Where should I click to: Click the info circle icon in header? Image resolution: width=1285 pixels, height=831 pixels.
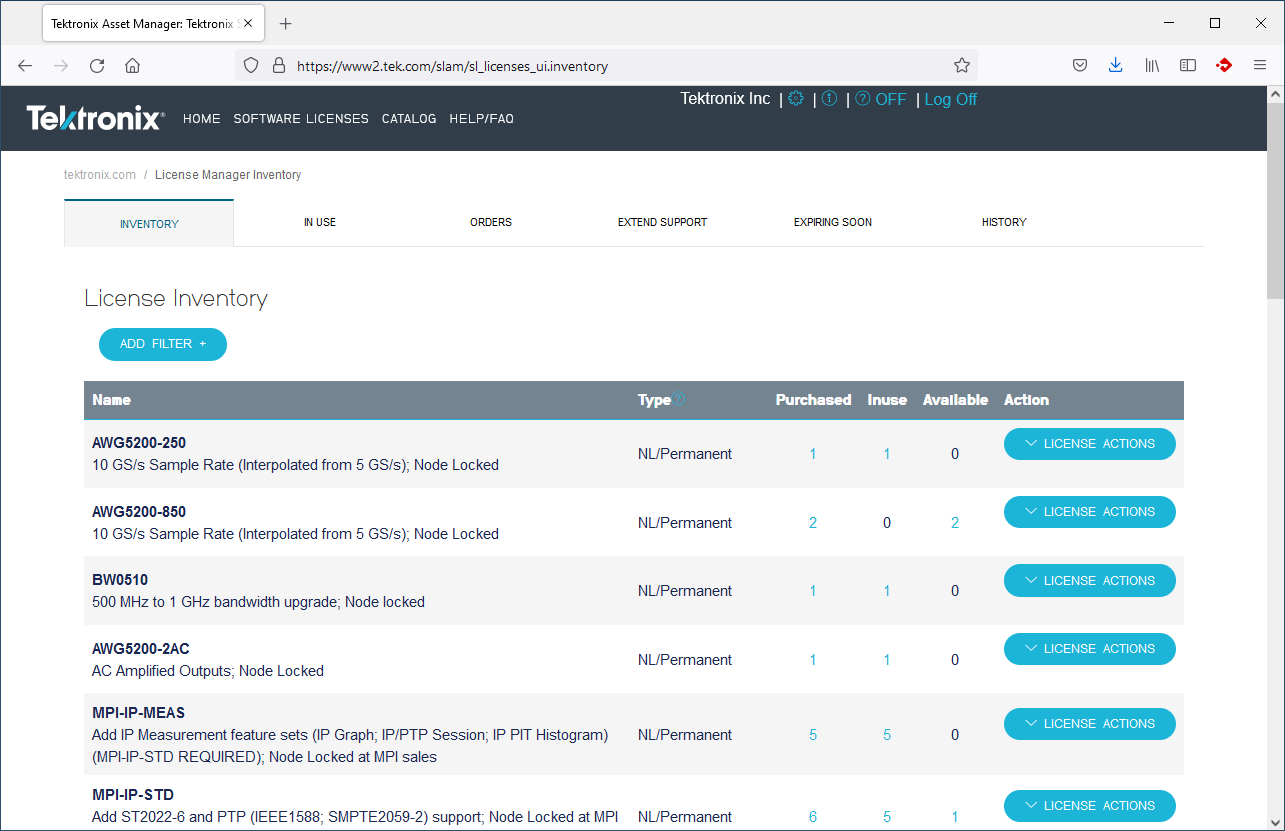(829, 99)
